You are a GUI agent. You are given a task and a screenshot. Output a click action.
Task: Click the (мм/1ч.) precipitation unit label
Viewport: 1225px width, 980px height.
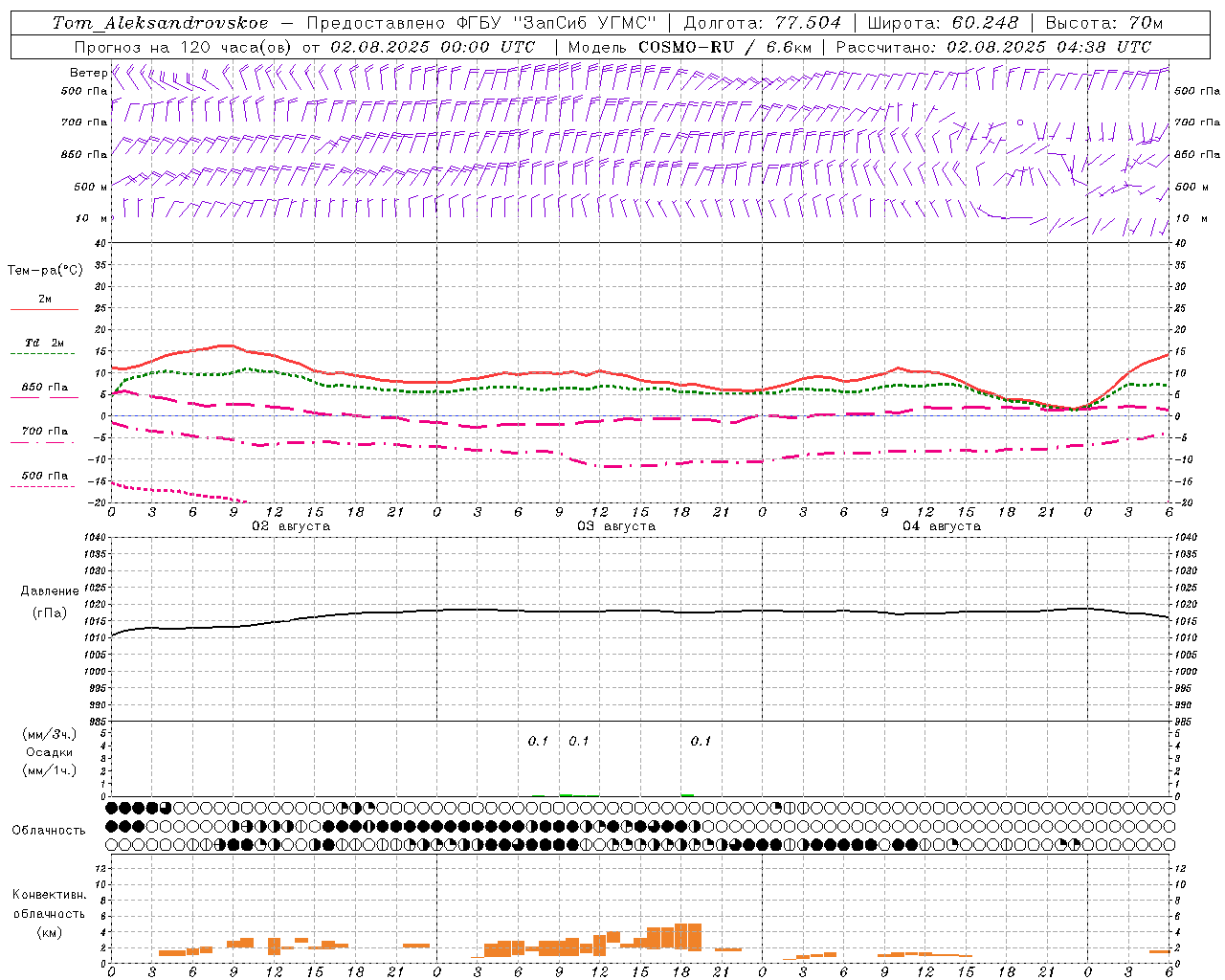point(49,770)
